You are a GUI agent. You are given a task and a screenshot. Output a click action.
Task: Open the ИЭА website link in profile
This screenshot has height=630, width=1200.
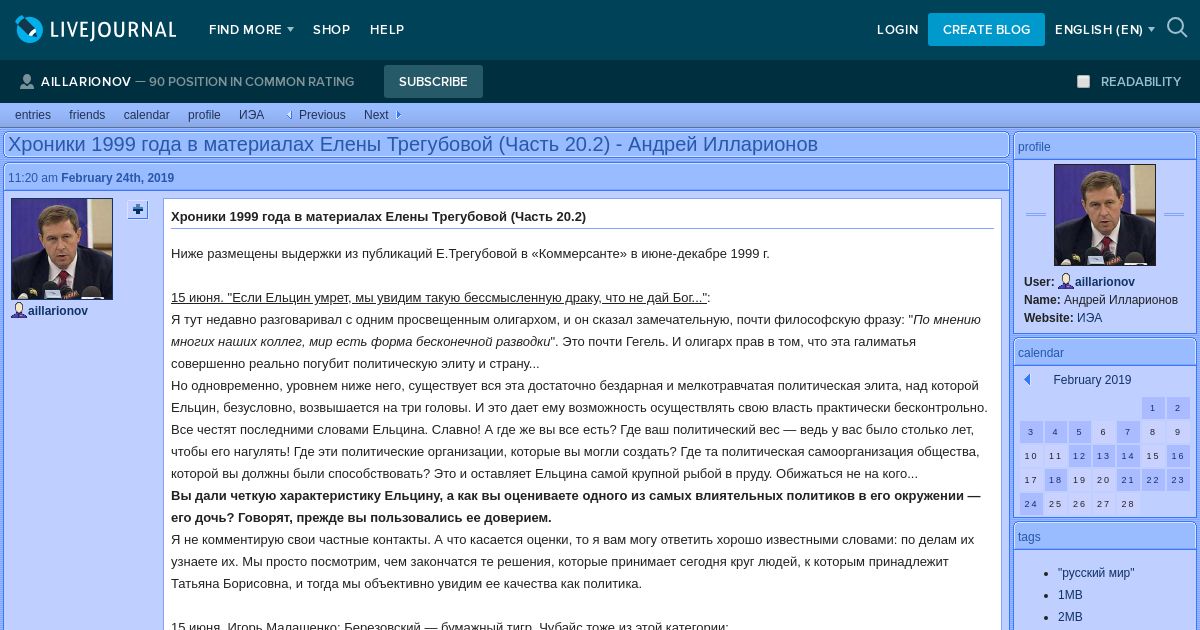click(1090, 318)
